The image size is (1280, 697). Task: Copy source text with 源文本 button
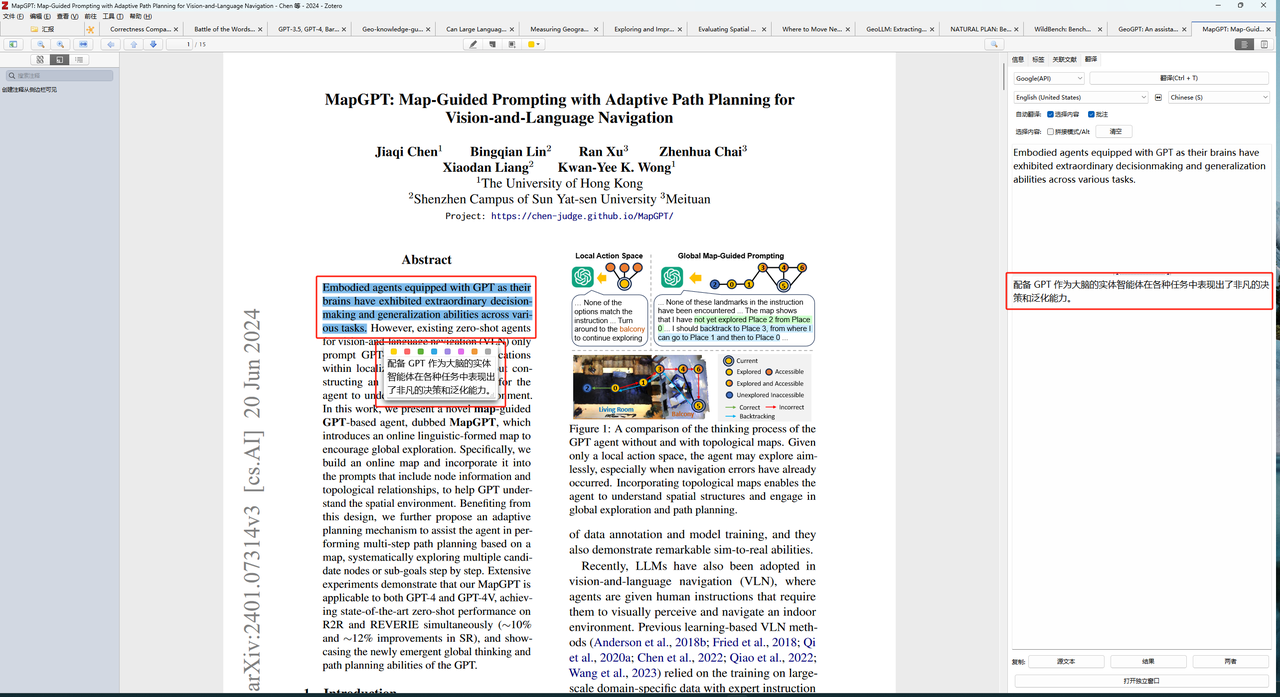1066,661
